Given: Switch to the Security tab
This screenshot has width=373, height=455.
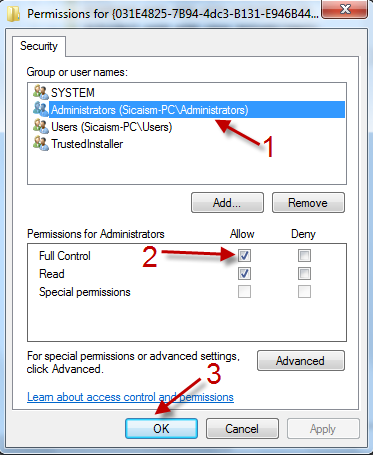Looking at the screenshot, I should (39, 46).
